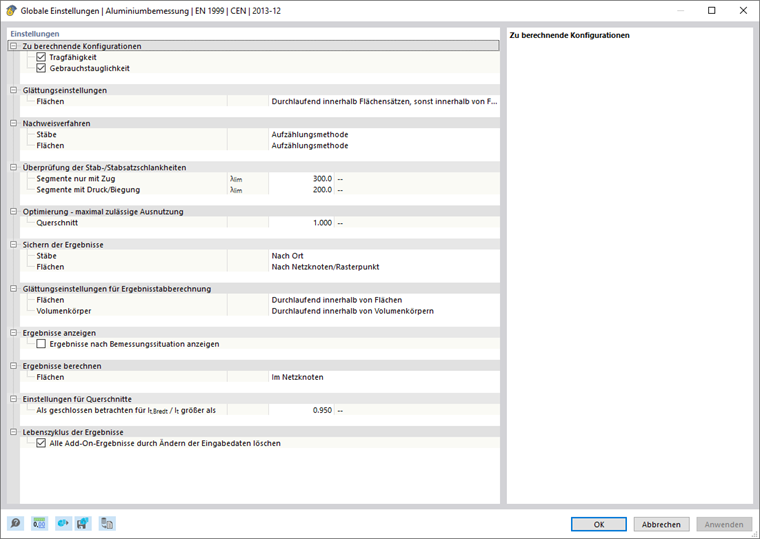The image size is (760, 539).
Task: Select the 'Als geschlossen betrachten für' row label
Action: [x=126, y=410]
